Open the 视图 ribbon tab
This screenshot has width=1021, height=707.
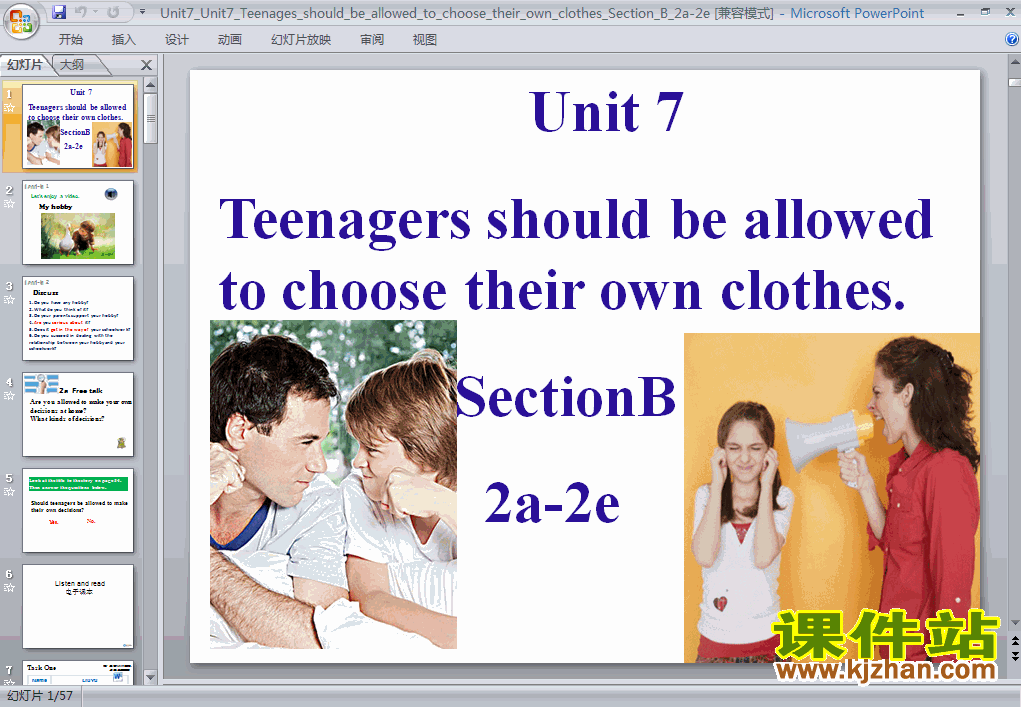coord(425,40)
